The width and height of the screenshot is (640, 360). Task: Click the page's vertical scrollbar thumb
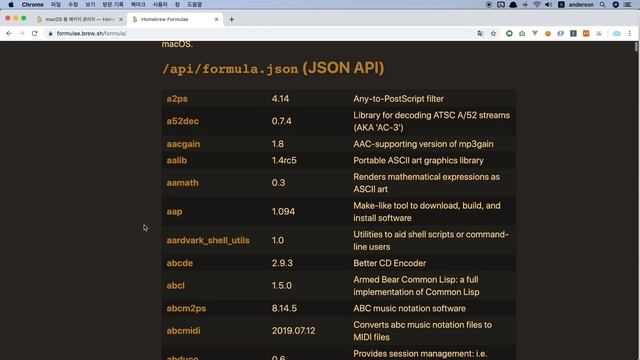coord(636,47)
